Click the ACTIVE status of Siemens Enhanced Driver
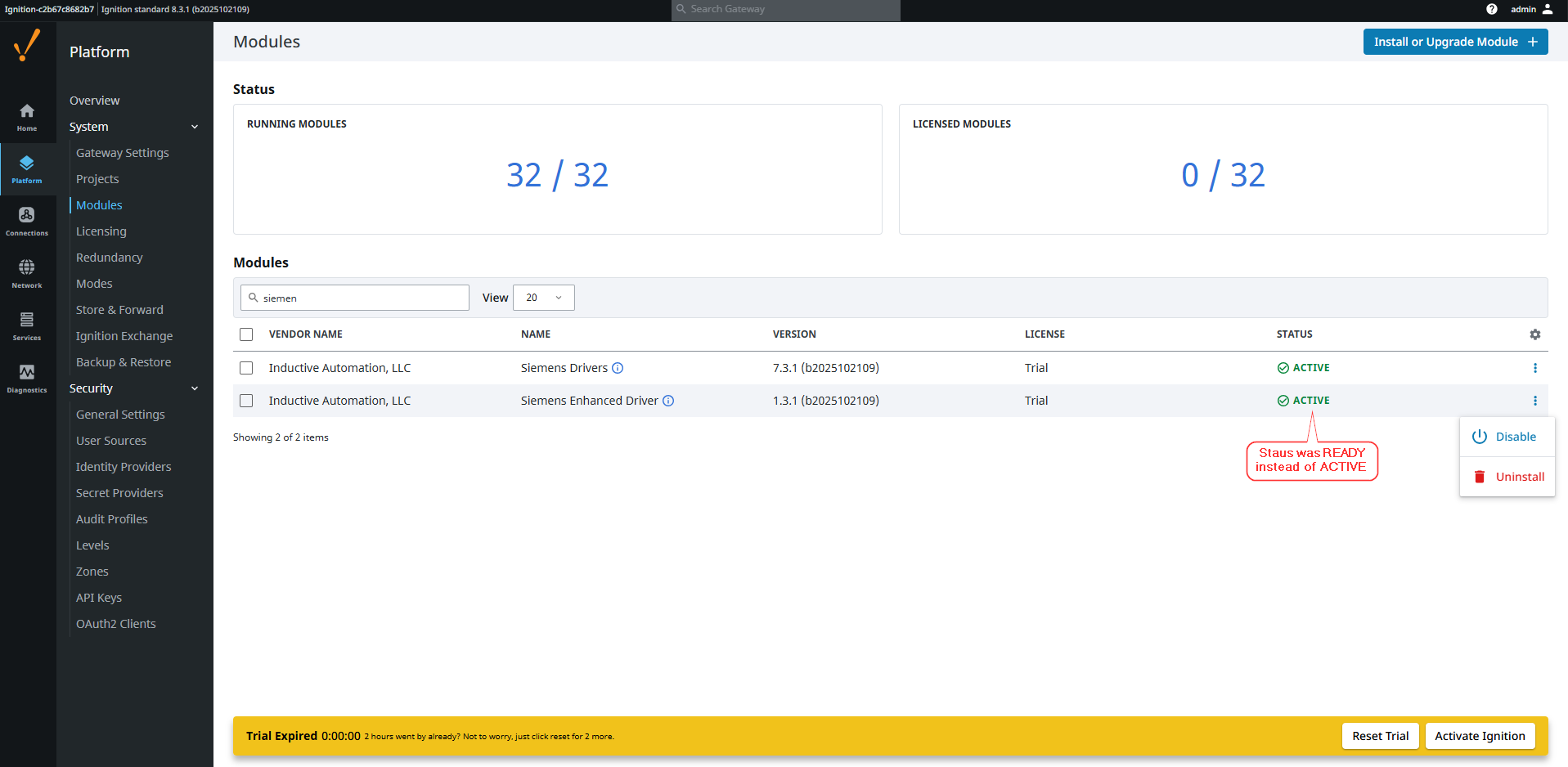 coord(1304,401)
